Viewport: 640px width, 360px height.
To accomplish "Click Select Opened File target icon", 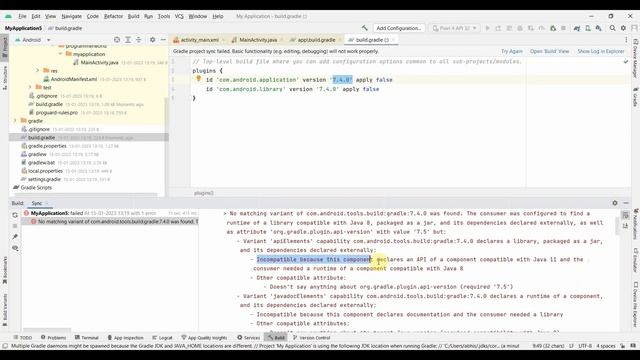I will tap(117, 40).
